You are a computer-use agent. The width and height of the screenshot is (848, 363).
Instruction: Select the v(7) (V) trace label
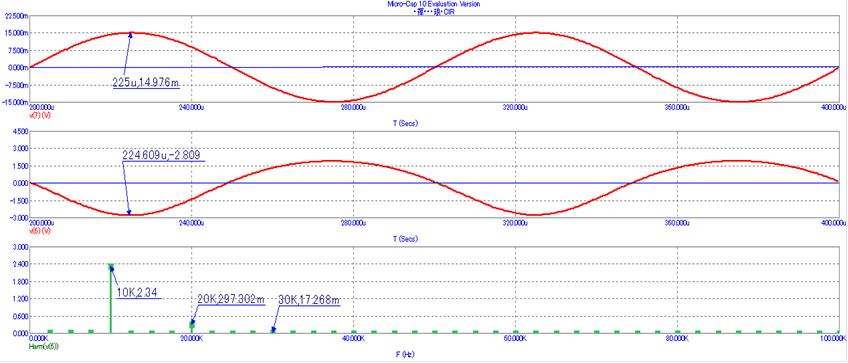pos(39,116)
